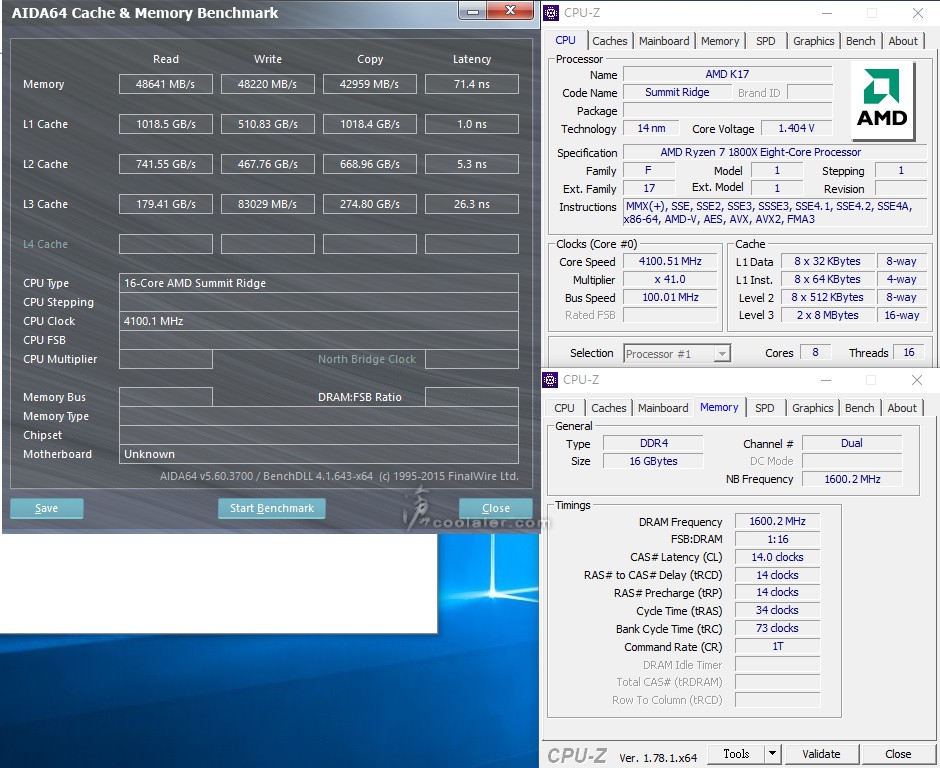Viewport: 940px width, 768px height.
Task: Click the Close button at the bottom of CPU-Z
Action: click(x=898, y=754)
